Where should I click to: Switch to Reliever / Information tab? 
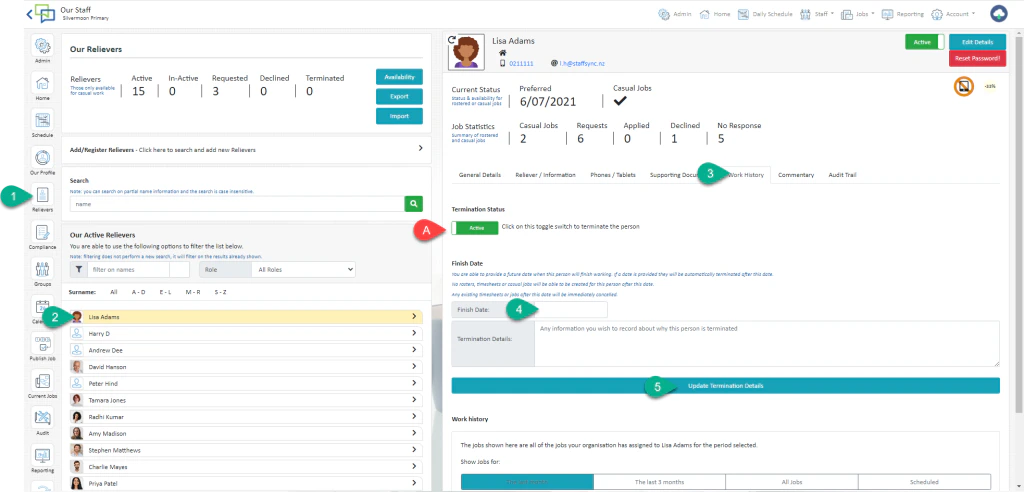(x=545, y=175)
